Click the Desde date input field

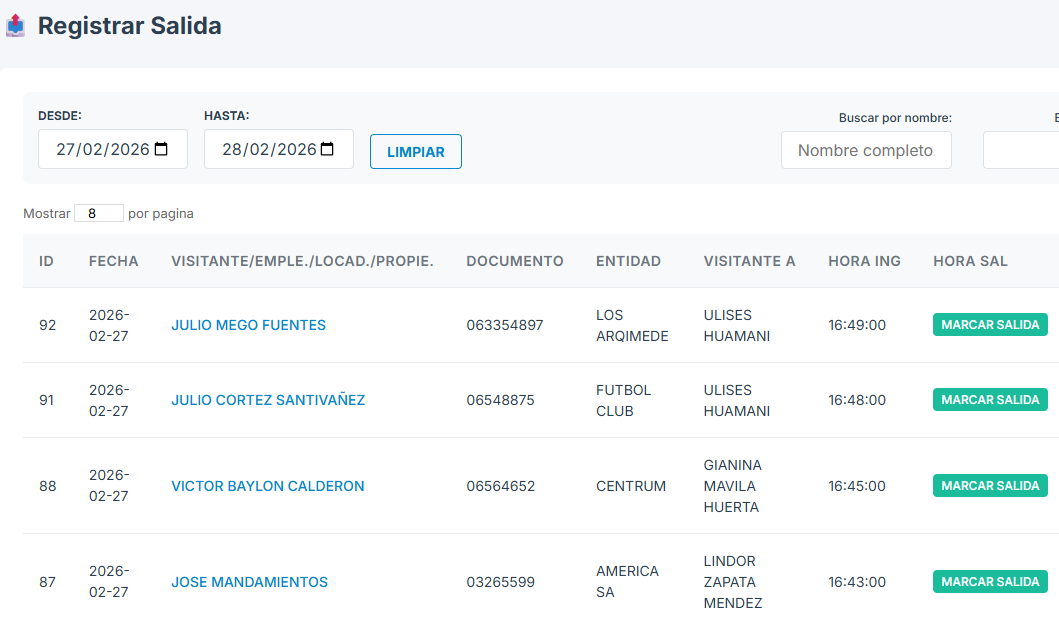tap(100, 149)
